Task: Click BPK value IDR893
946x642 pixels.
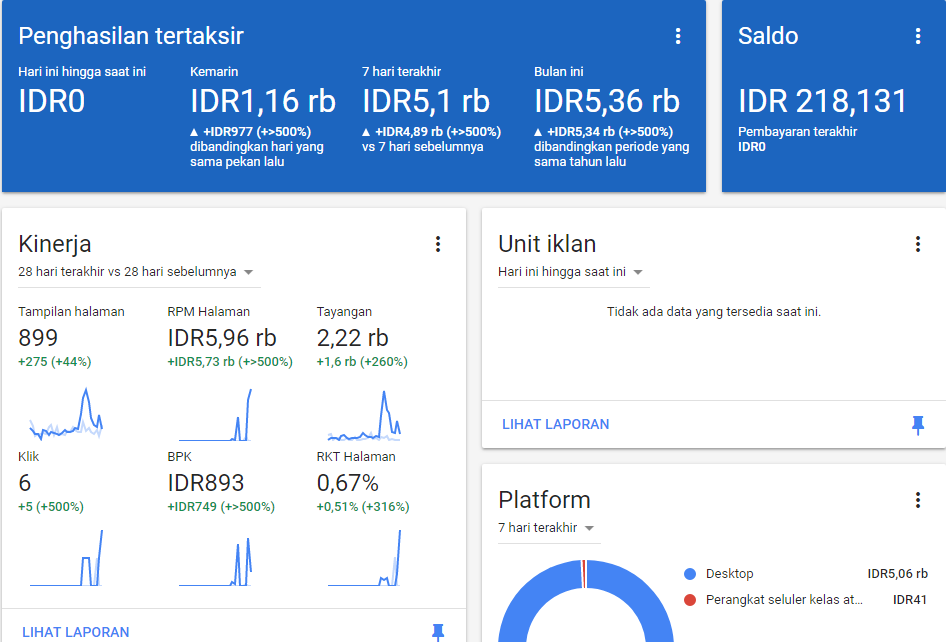Action: (206, 483)
